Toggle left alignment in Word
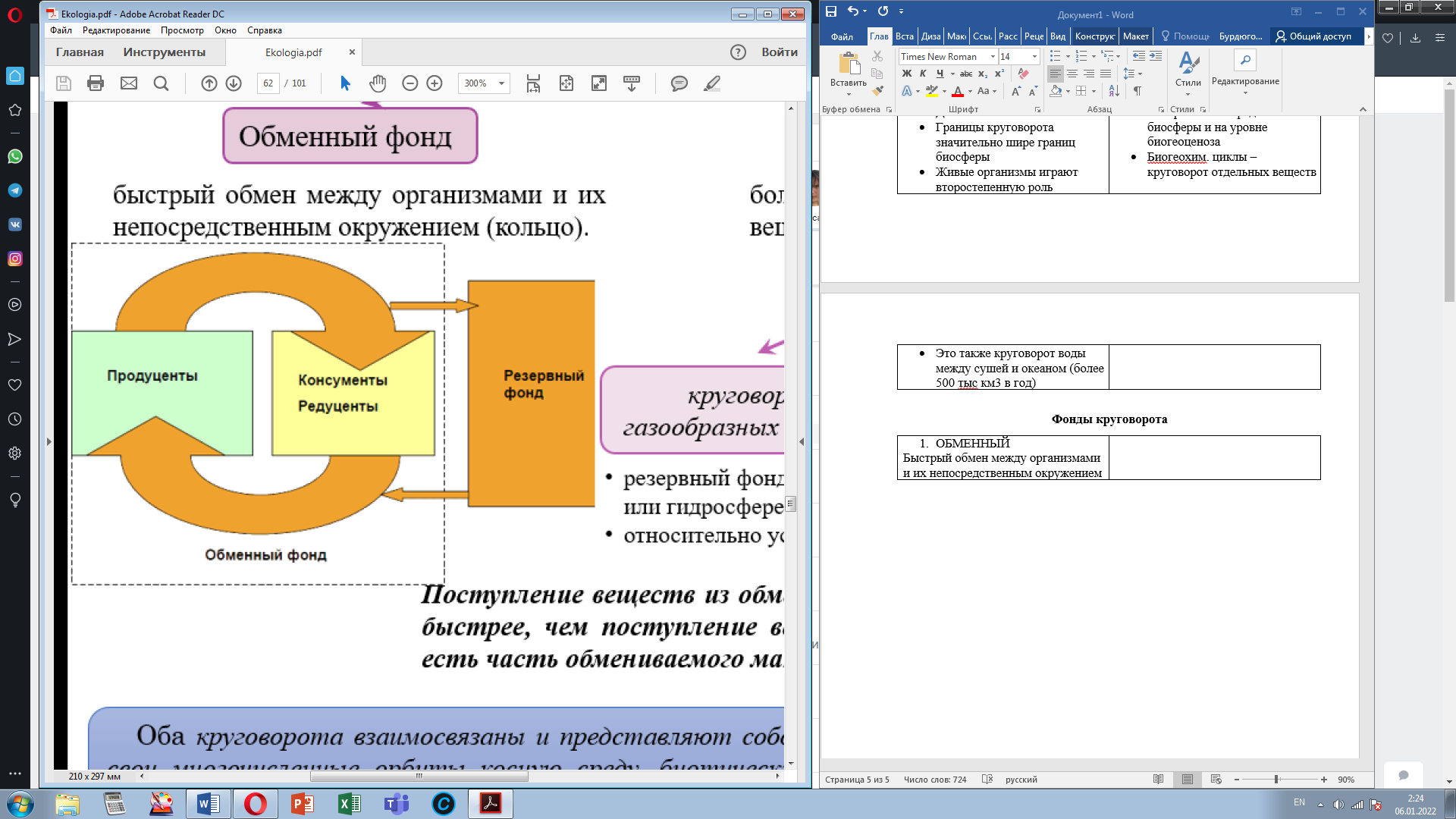 pyautogui.click(x=1056, y=74)
